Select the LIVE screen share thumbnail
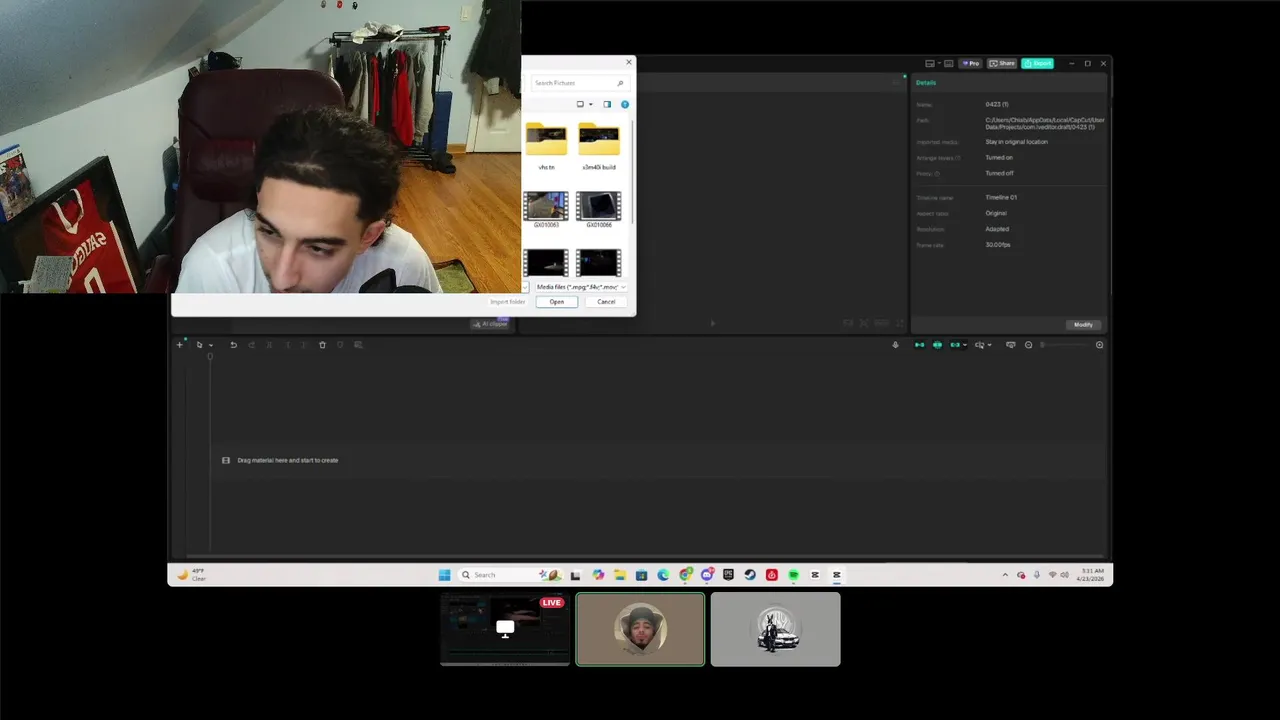Screen dimensions: 1280x720 pyautogui.click(x=505, y=629)
